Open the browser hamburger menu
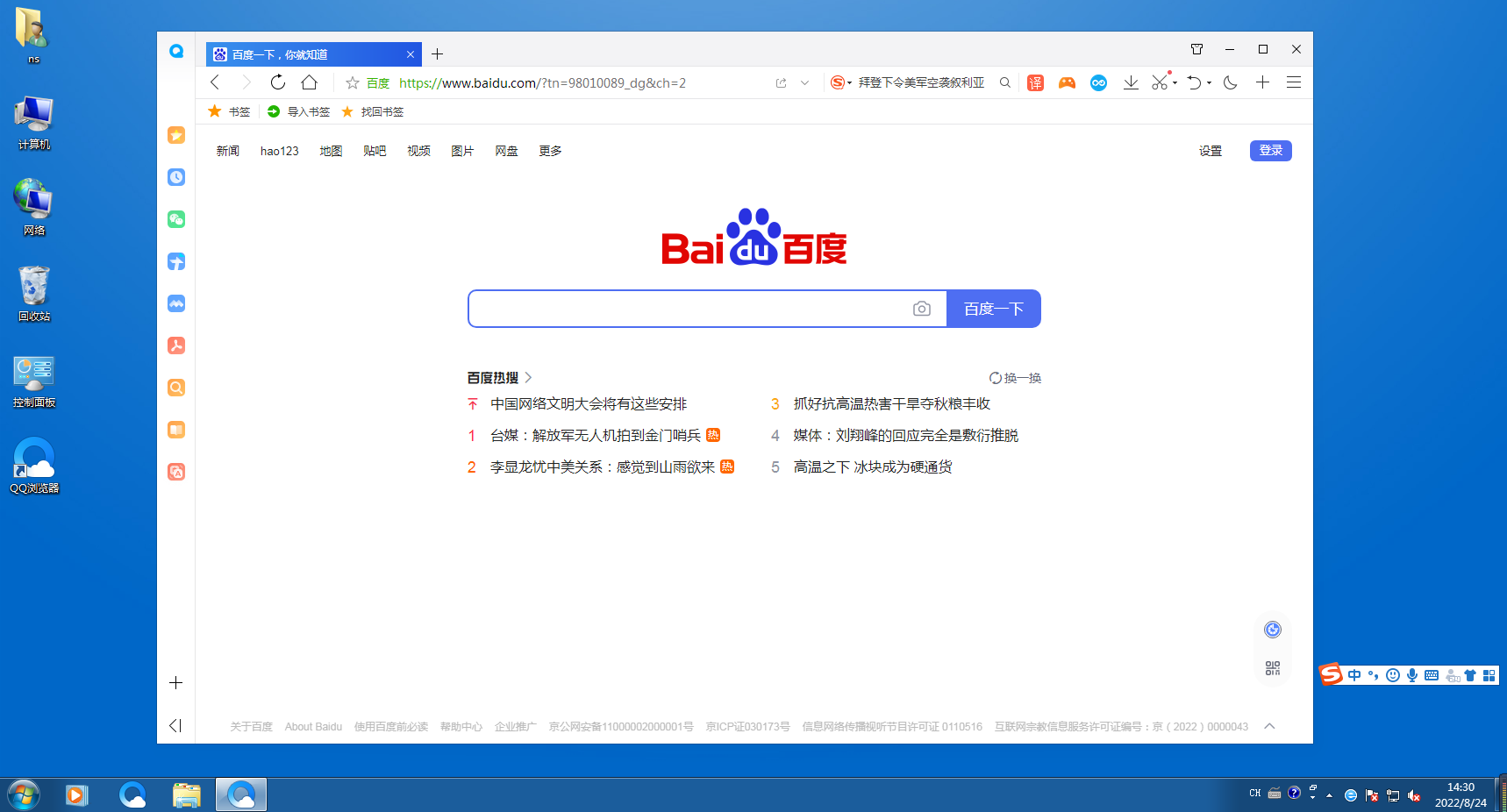The image size is (1507, 812). coord(1294,82)
